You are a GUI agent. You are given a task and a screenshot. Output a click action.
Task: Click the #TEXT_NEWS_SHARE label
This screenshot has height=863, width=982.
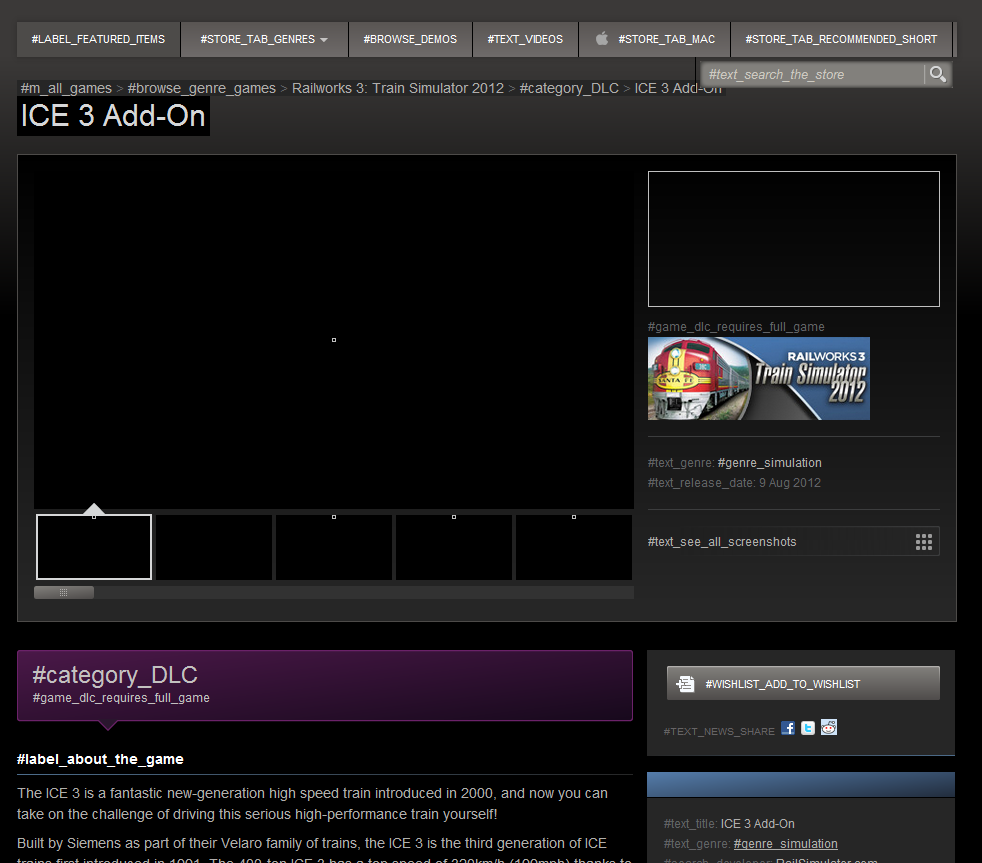(x=719, y=731)
